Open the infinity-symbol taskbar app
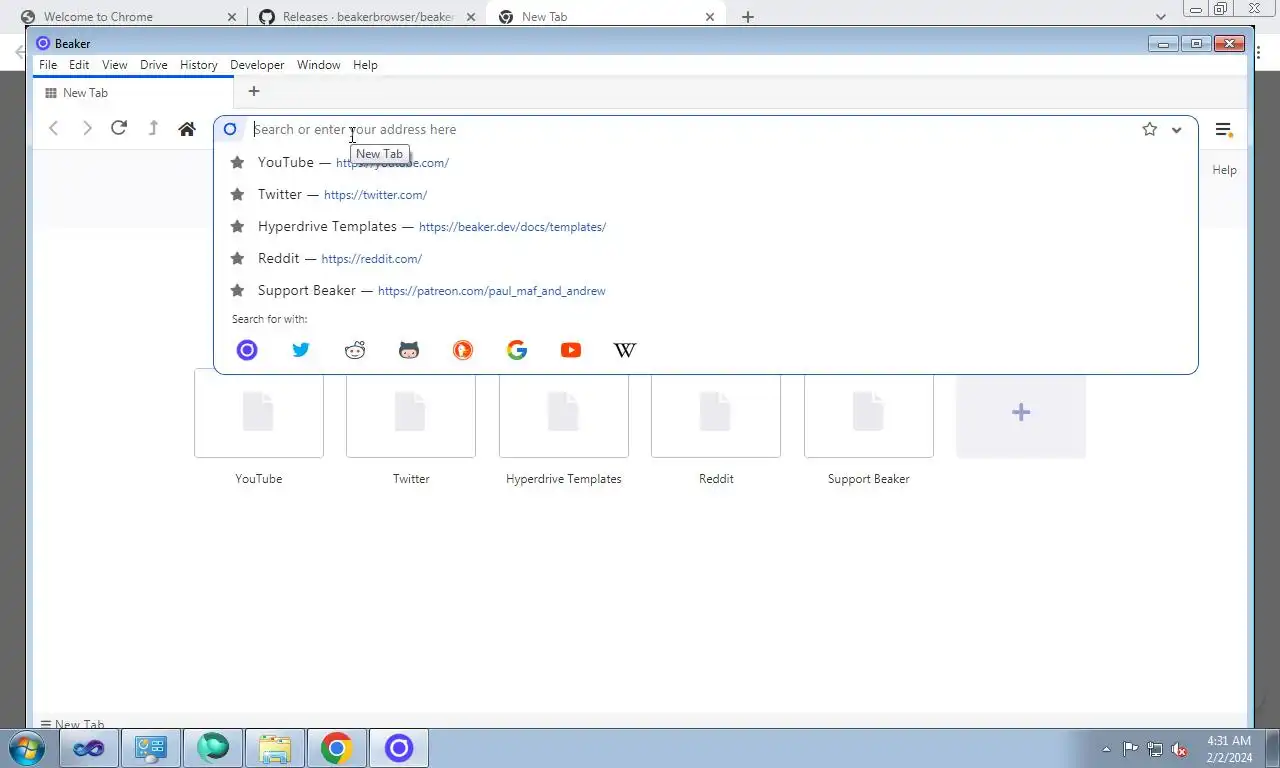This screenshot has height=768, width=1280. (x=89, y=748)
